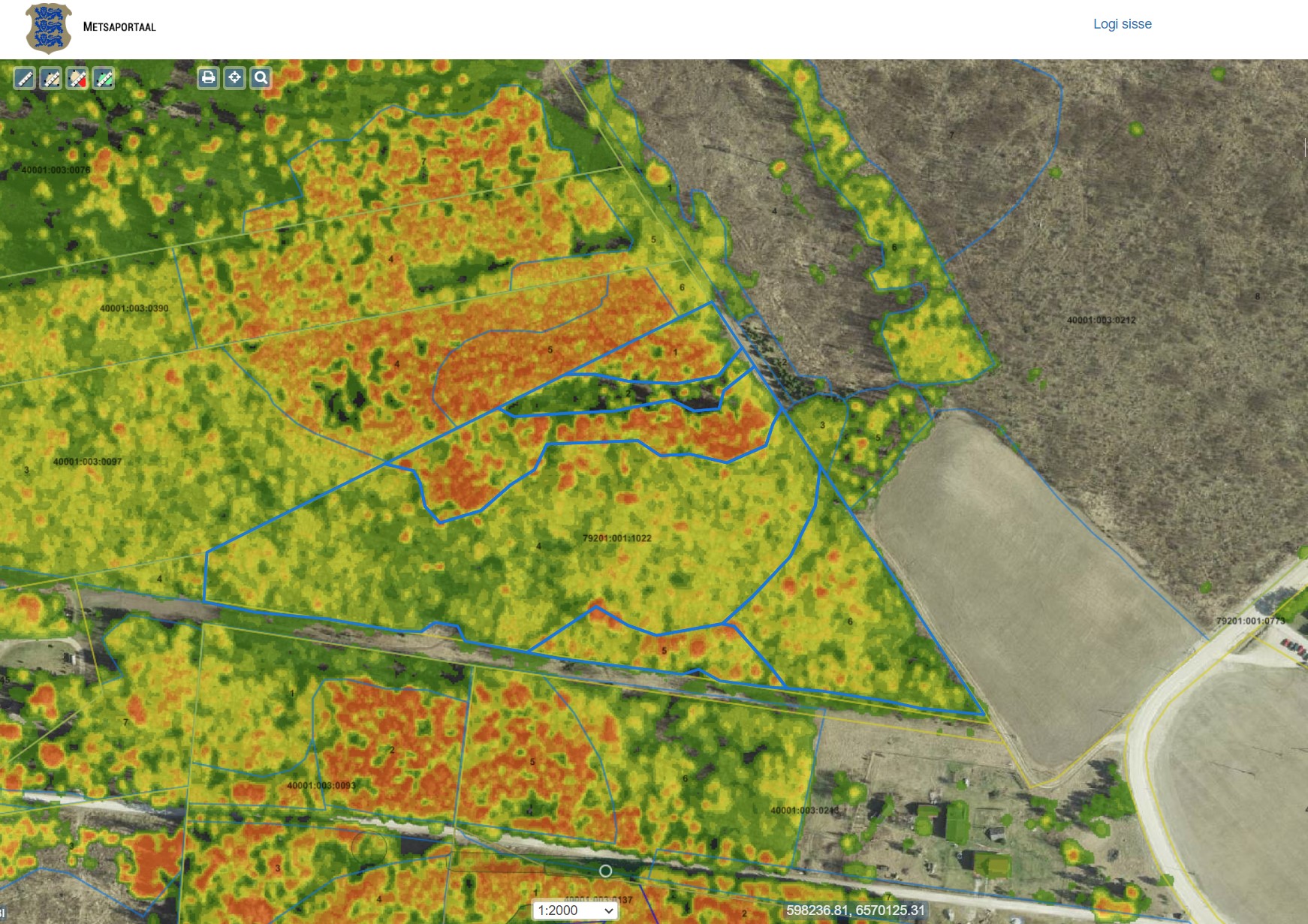Click parcel label 79201:001:0773 on map
1308x924 pixels.
1250,621
